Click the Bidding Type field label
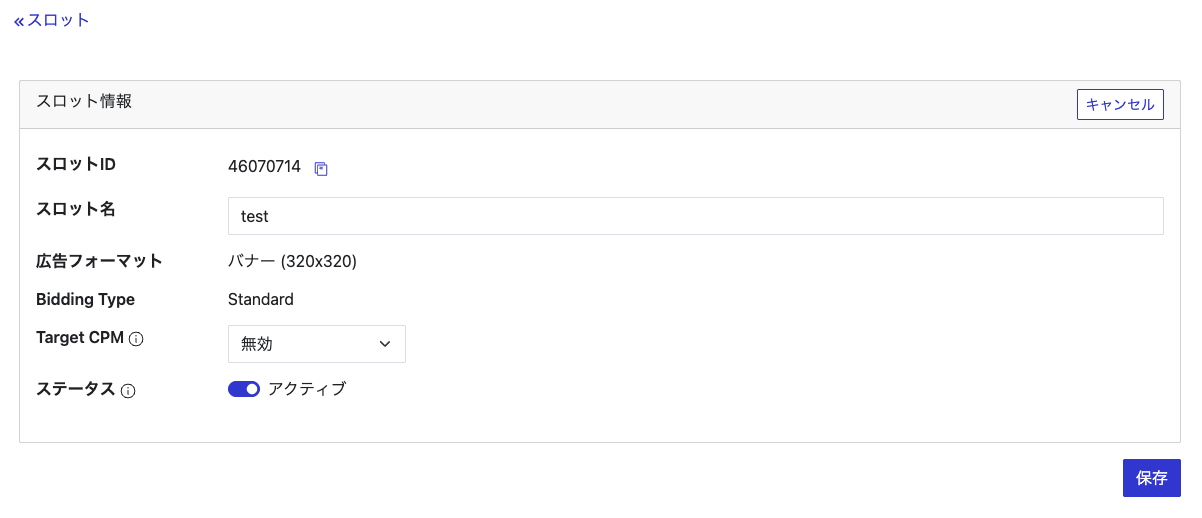1202x518 pixels. coord(85,299)
